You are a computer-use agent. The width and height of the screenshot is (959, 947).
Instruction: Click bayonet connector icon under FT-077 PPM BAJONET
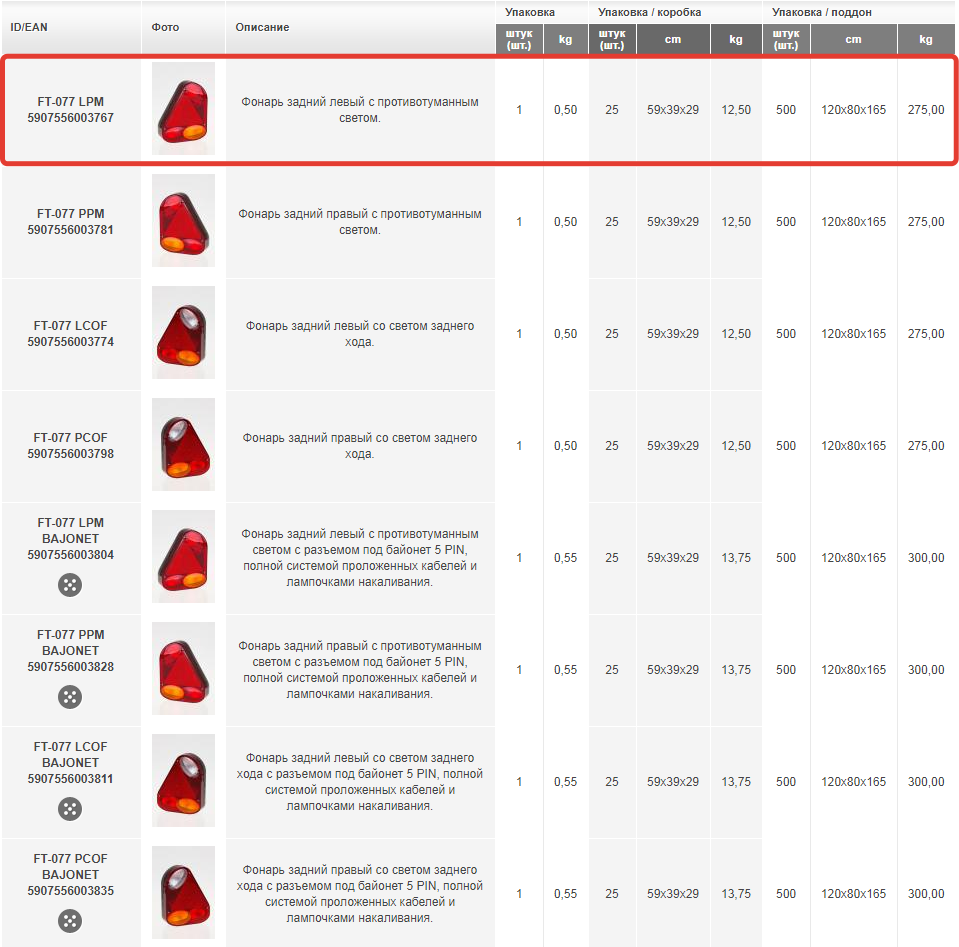[x=70, y=697]
